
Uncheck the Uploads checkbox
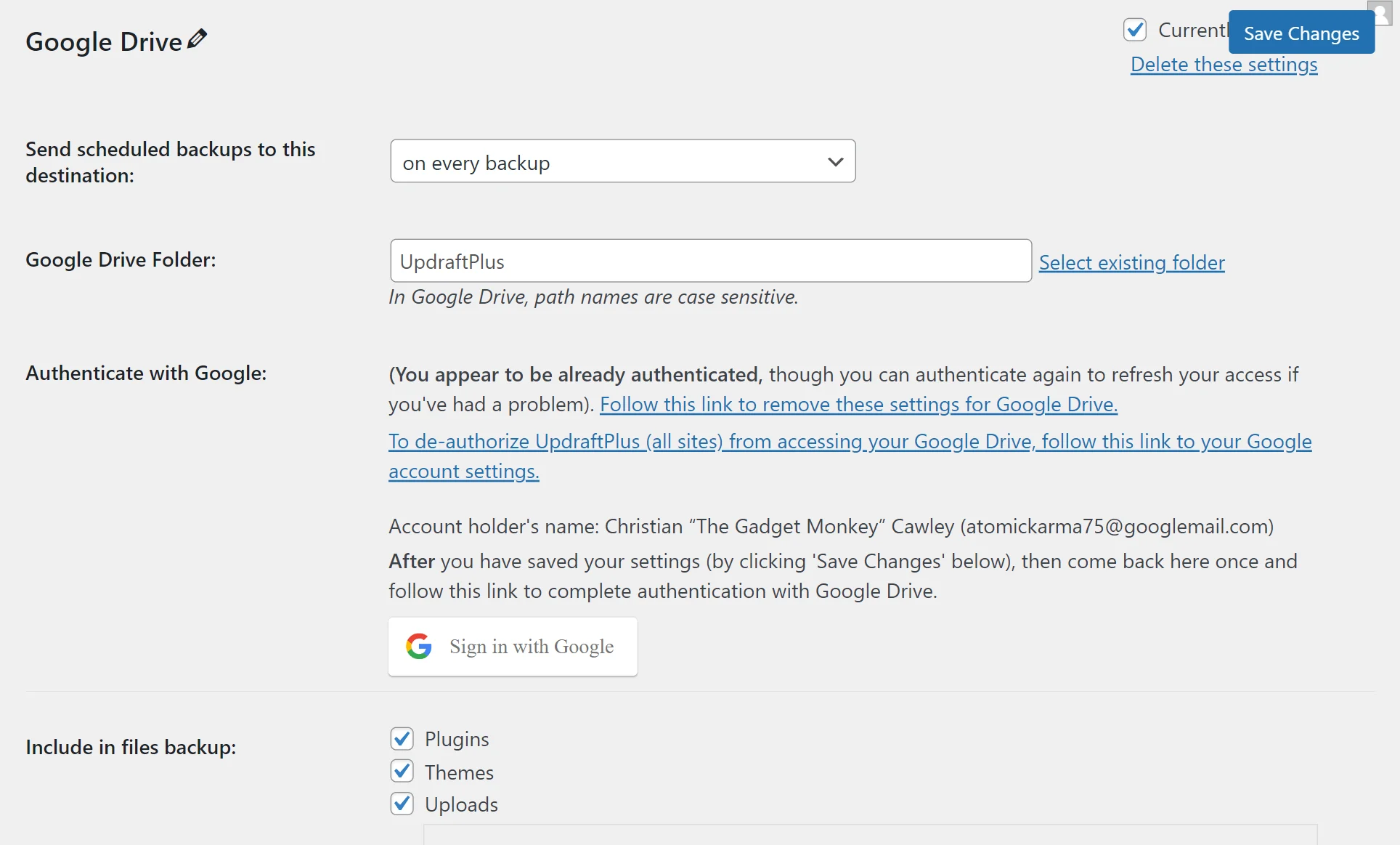pos(402,804)
